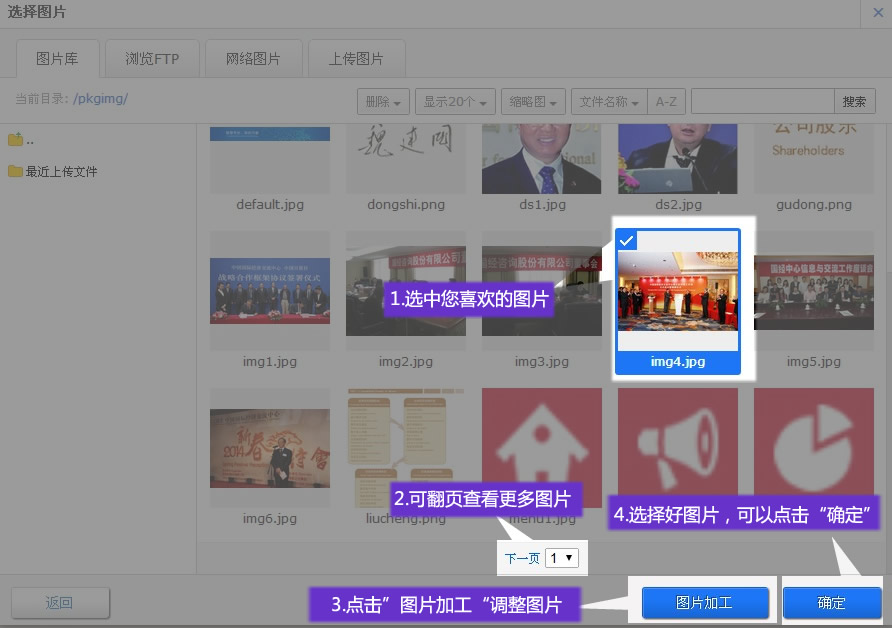Click the search input field

(x=763, y=102)
